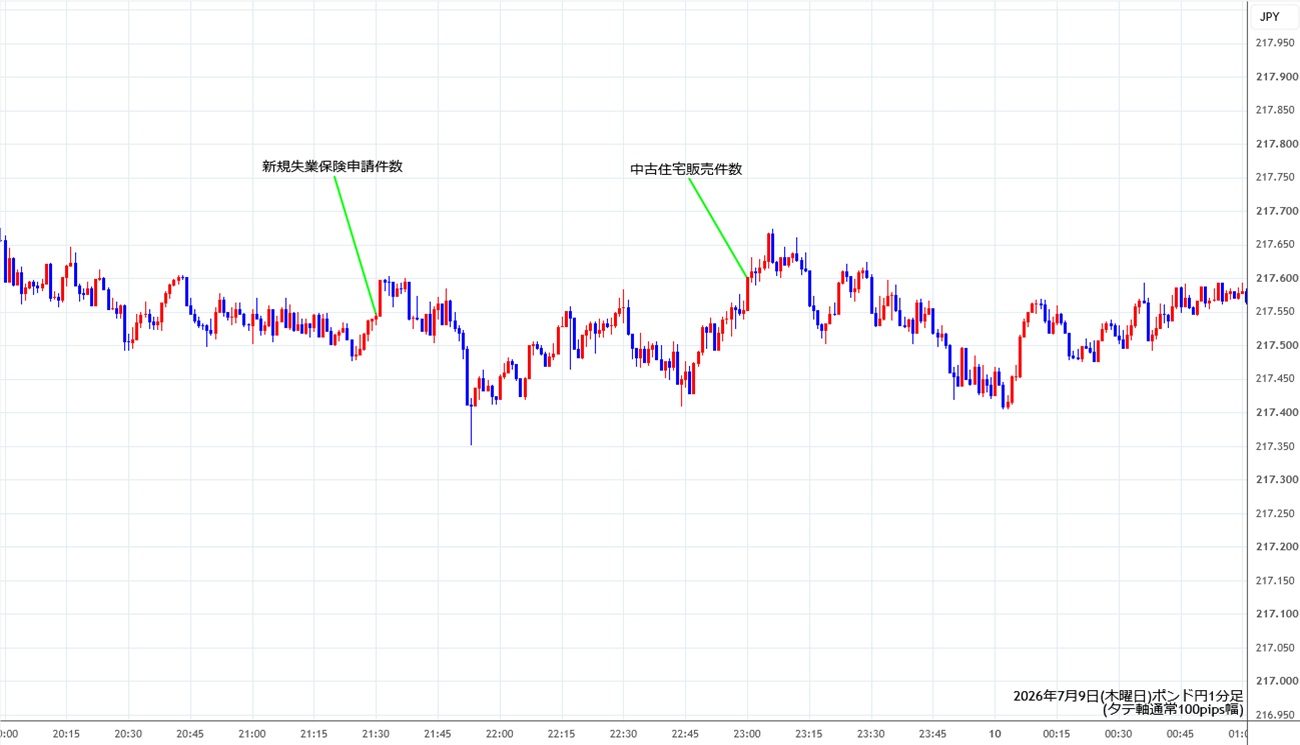1300x745 pixels.
Task: Click the 21:45 time axis label
Action: [x=438, y=733]
